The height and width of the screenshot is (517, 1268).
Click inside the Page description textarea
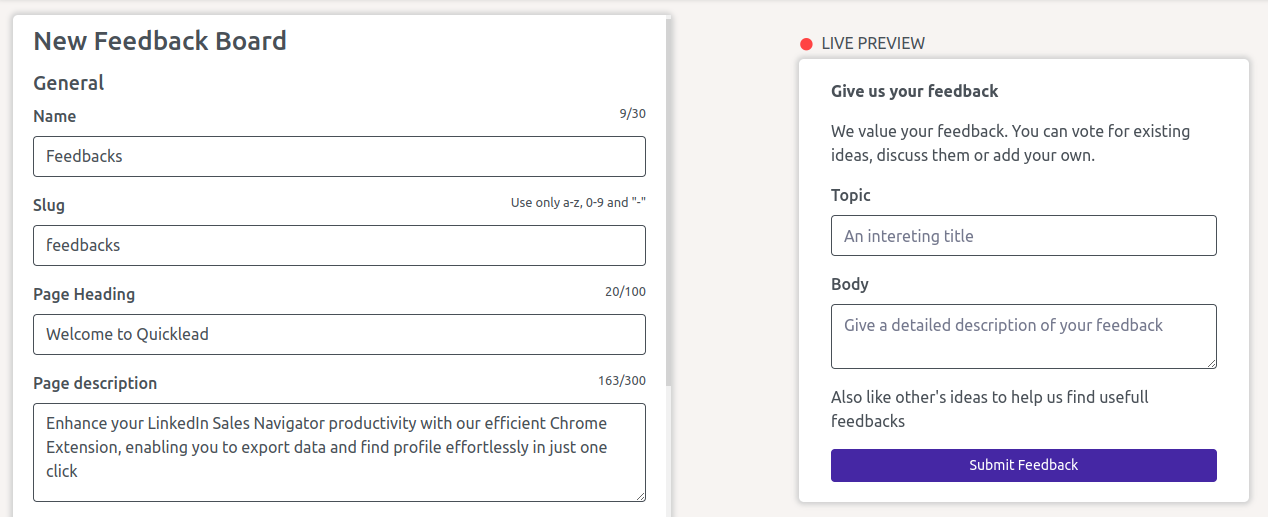[339, 452]
